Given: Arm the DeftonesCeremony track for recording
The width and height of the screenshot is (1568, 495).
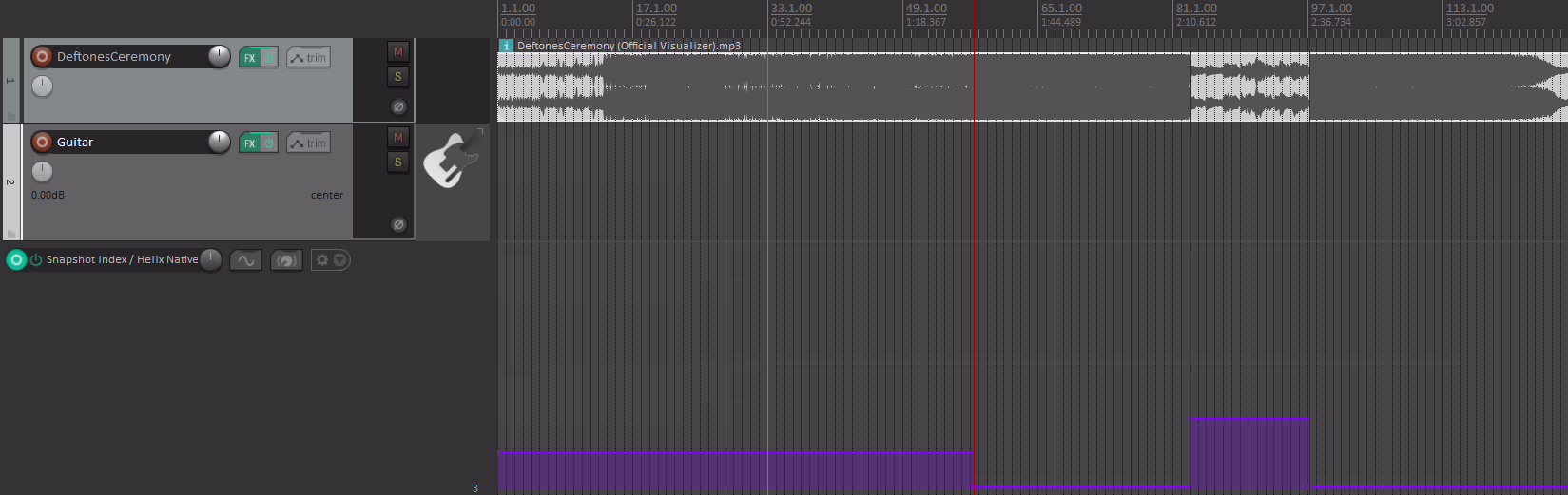Looking at the screenshot, I should coord(42,56).
